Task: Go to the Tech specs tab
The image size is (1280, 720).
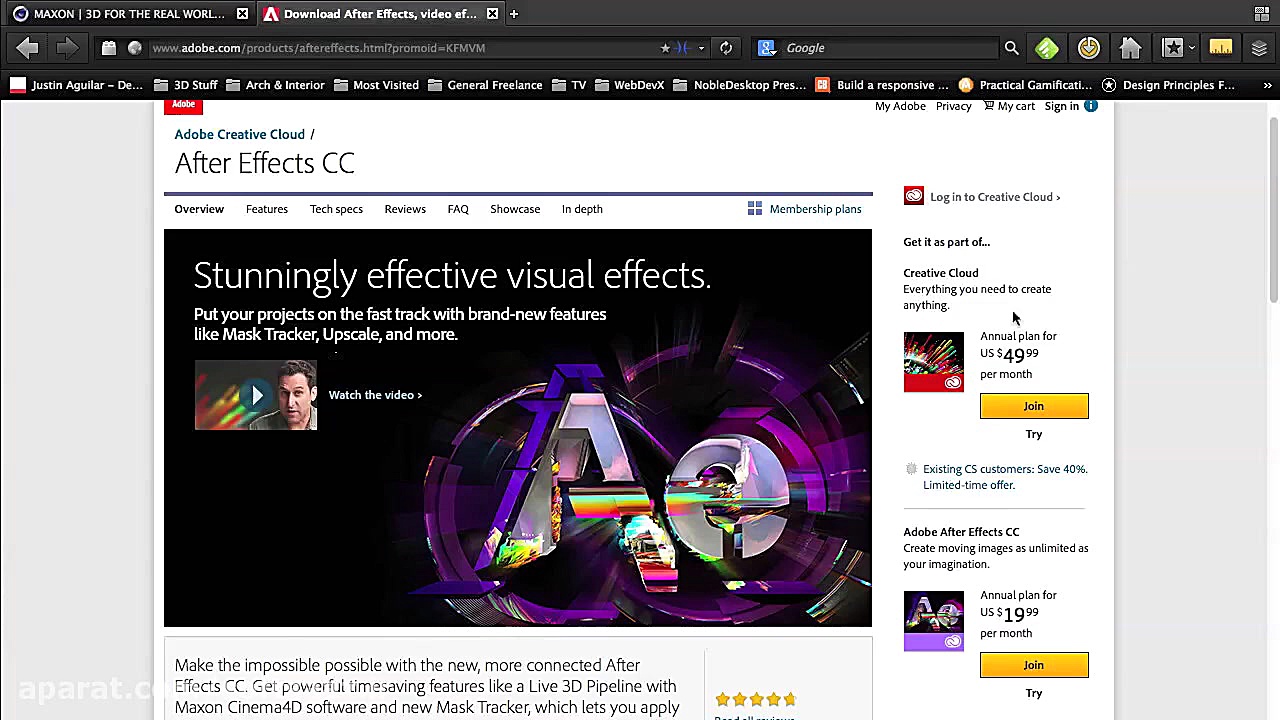Action: [336, 209]
